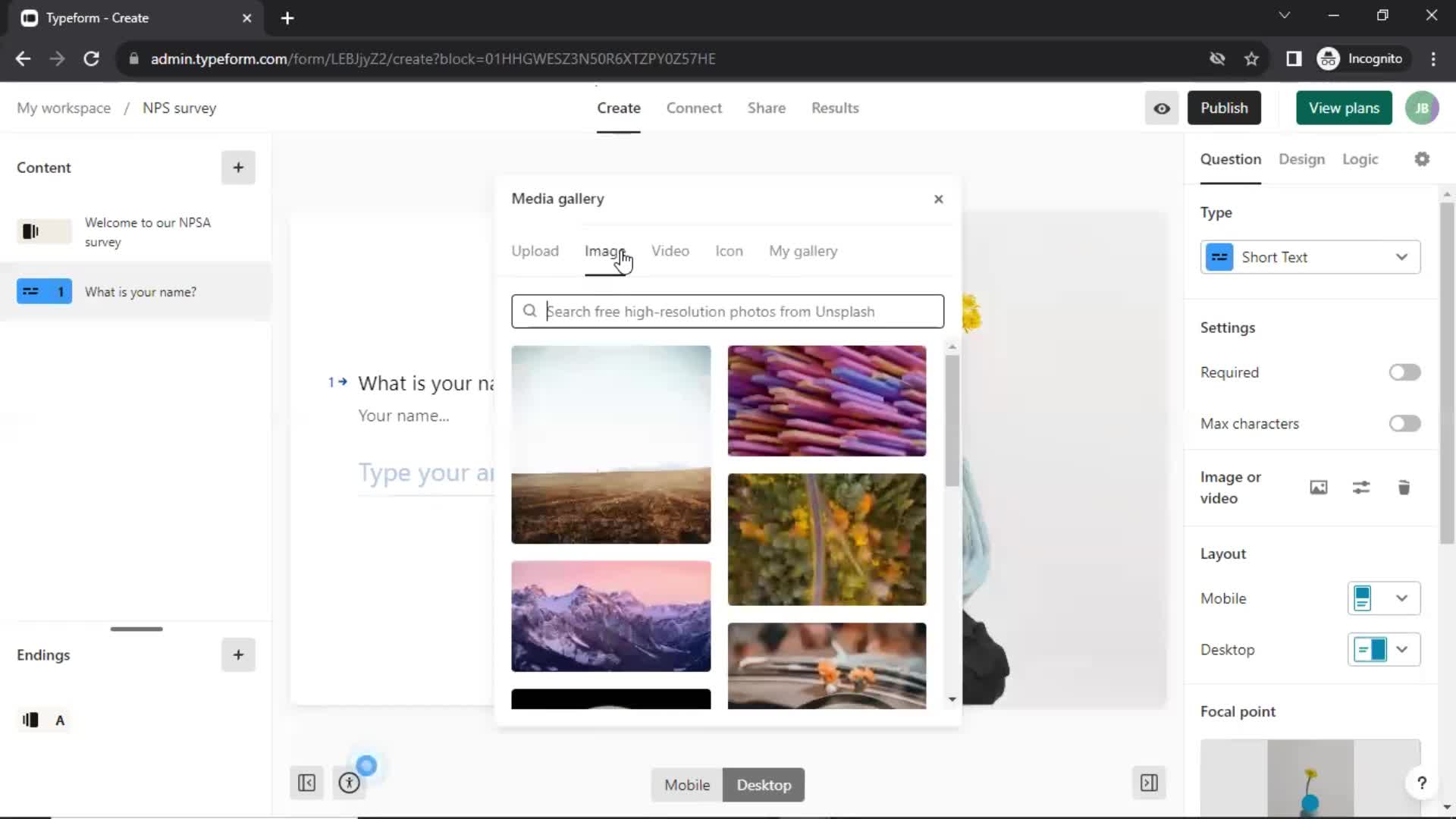The height and width of the screenshot is (819, 1456).
Task: Open the My workspace breadcrumb
Action: coord(64,108)
